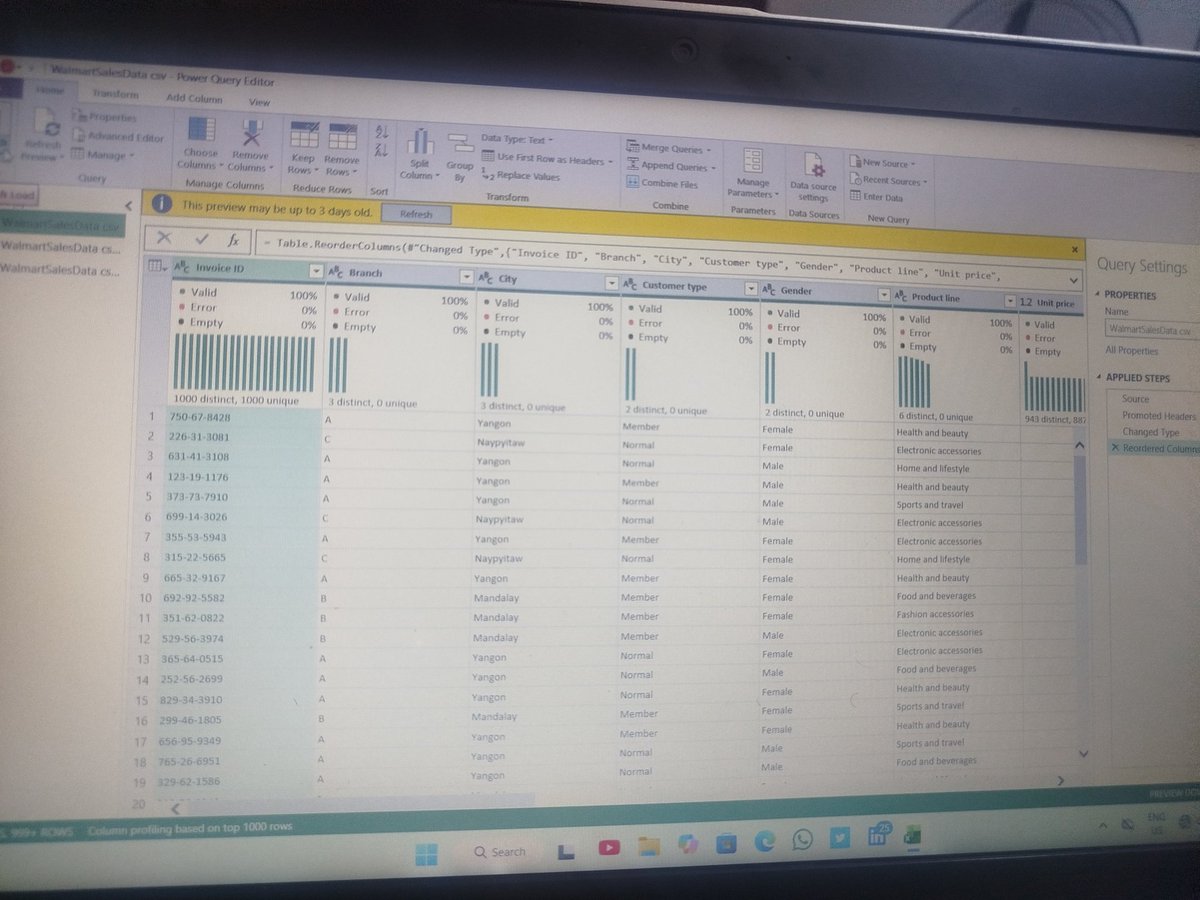Click the fx formula icon

click(233, 241)
